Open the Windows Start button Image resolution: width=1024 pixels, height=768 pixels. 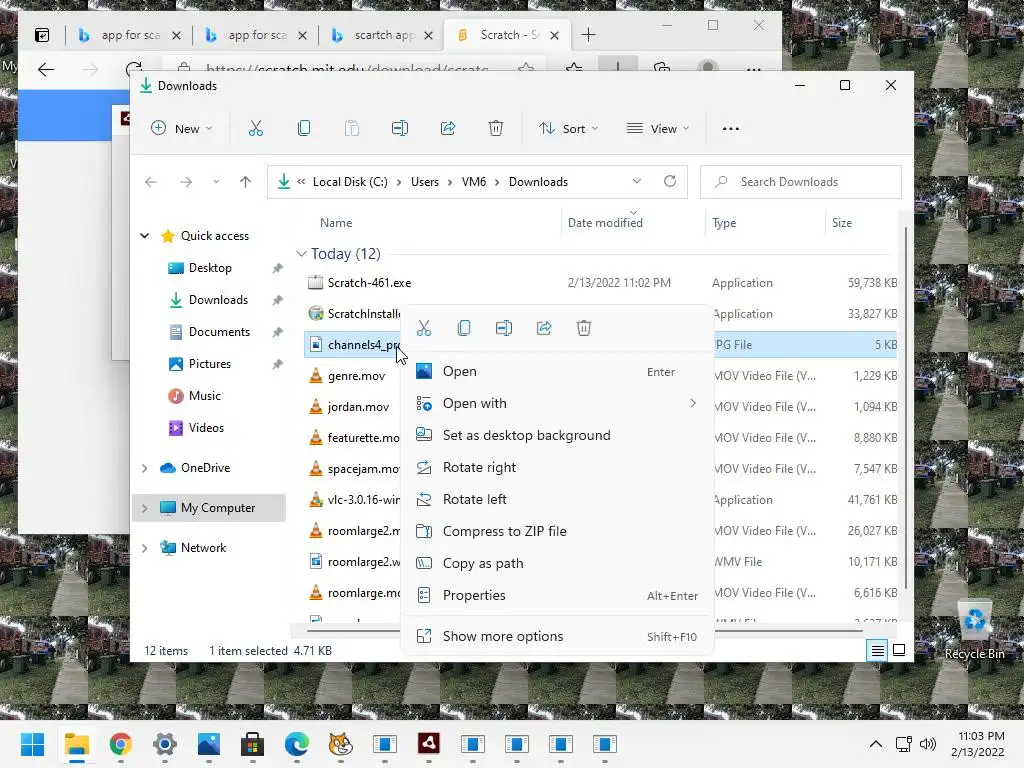32,744
